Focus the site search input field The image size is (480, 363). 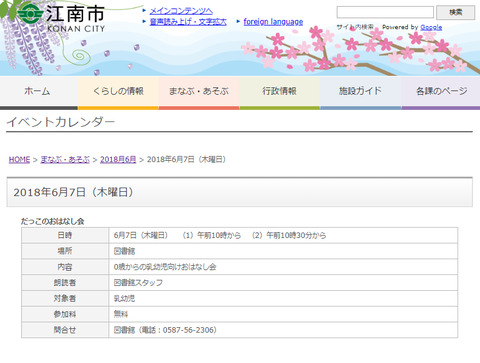[x=385, y=12]
